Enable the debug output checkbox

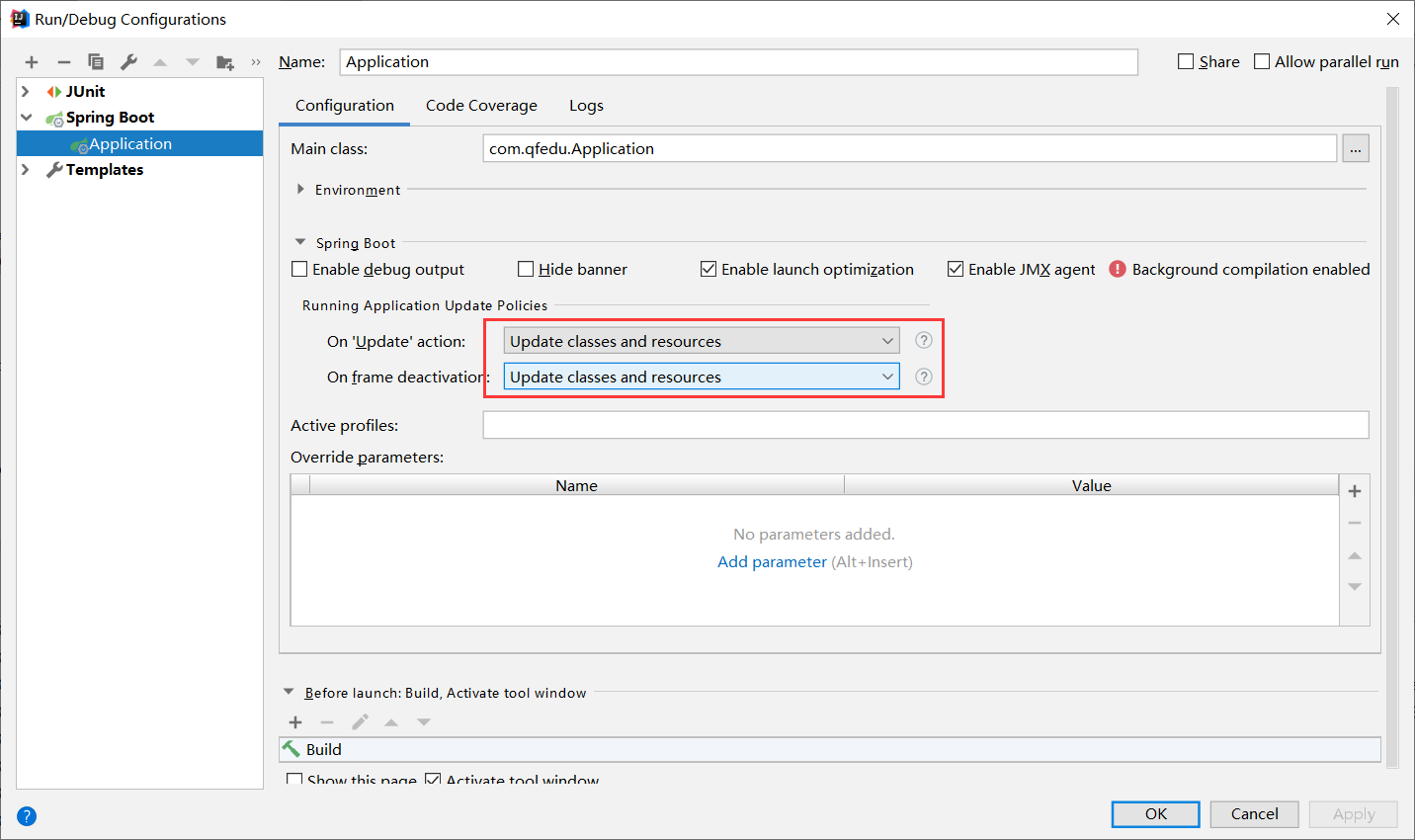300,269
